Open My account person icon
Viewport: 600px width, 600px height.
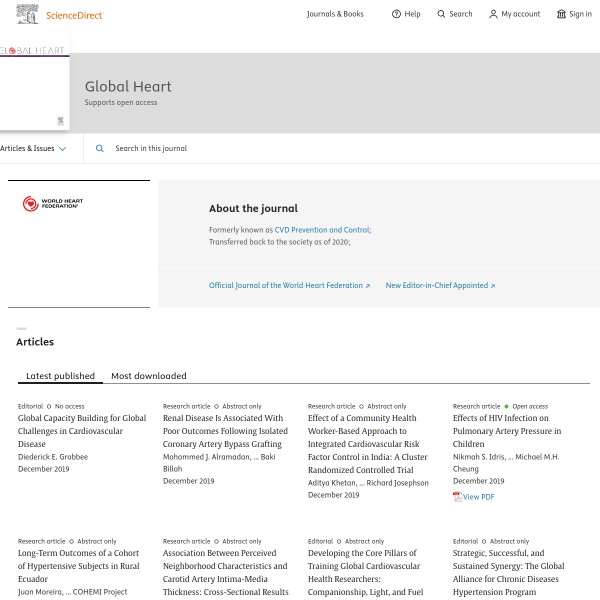493,14
